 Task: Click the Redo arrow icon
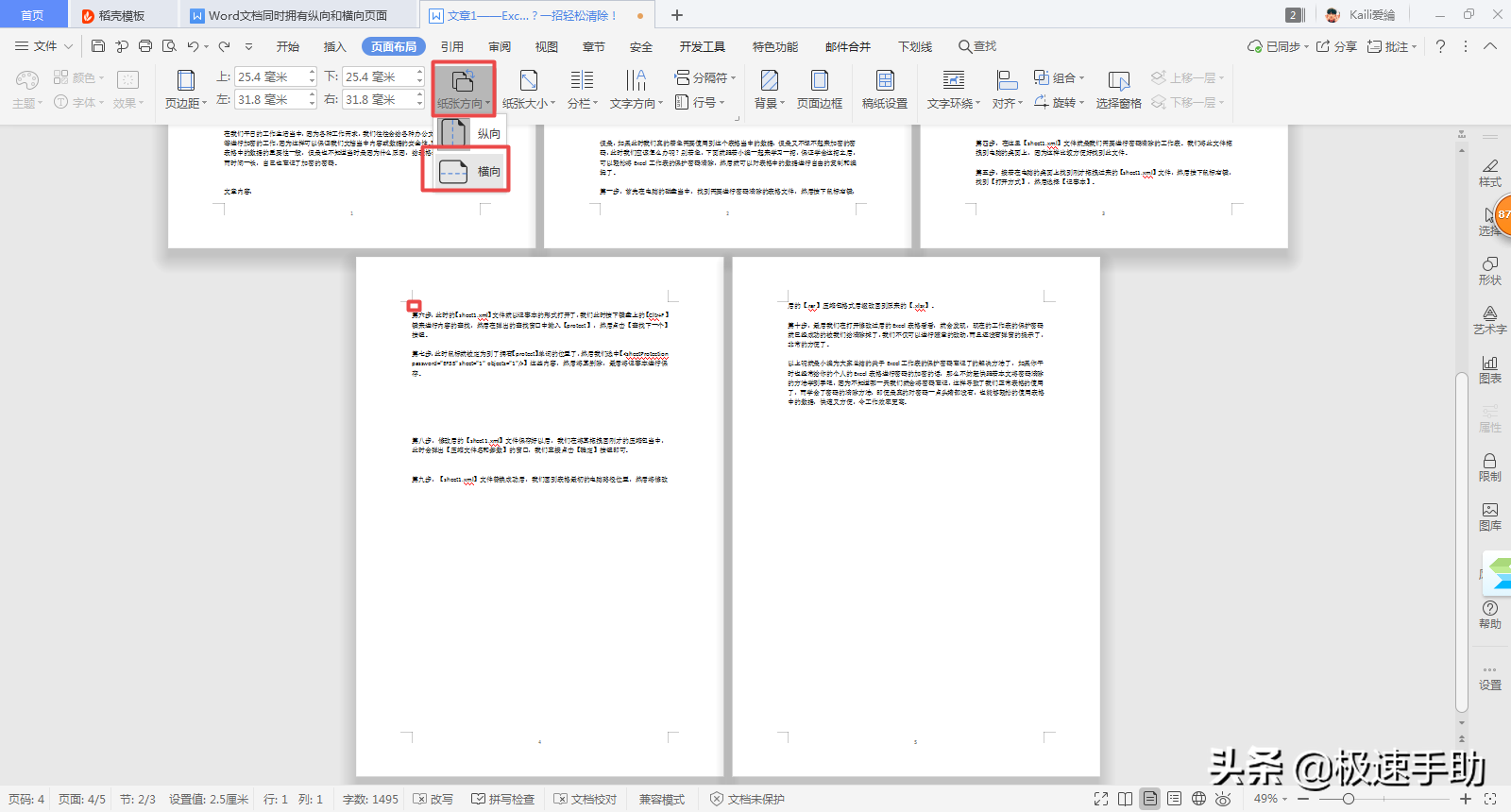[x=224, y=46]
